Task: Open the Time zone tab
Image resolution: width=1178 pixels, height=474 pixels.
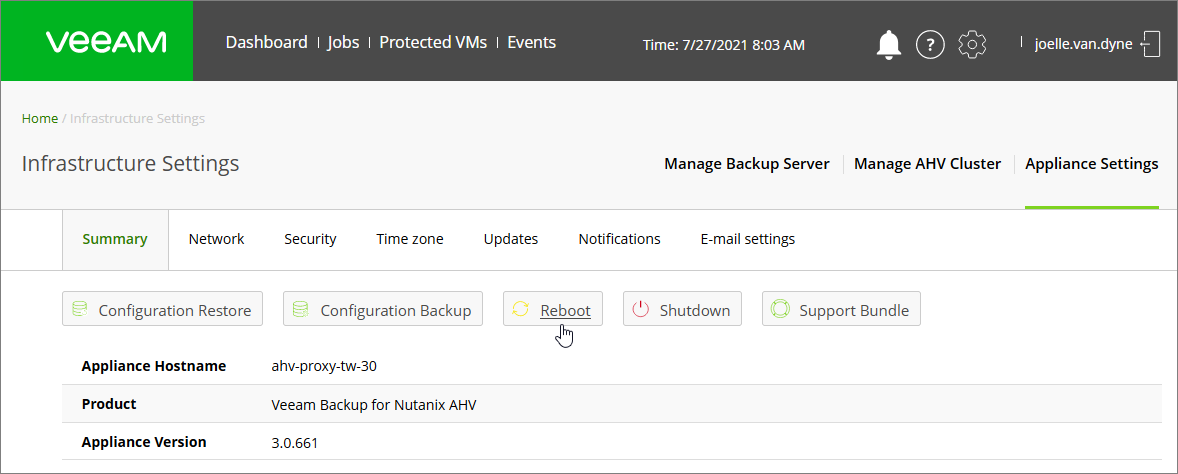Action: click(x=410, y=239)
